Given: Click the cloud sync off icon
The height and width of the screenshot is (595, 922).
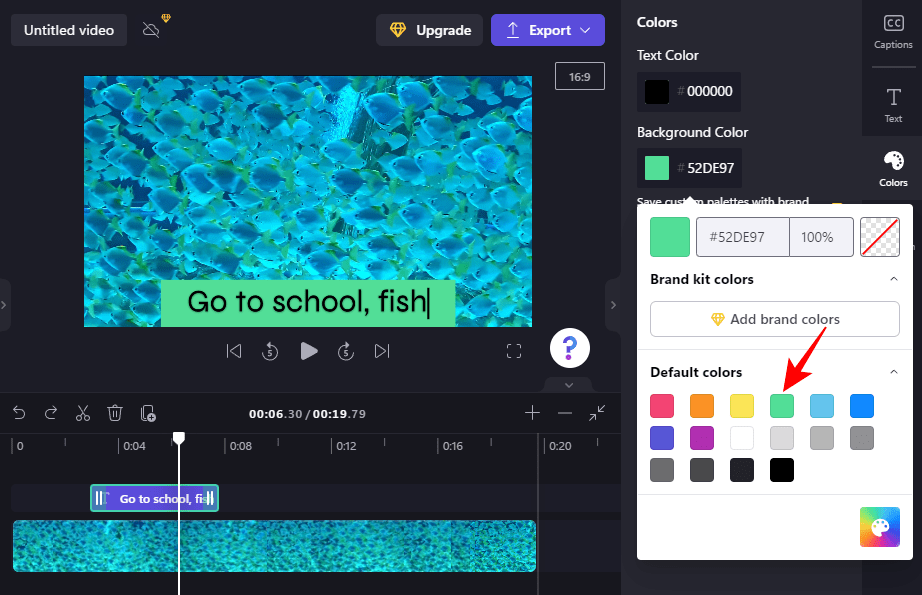Looking at the screenshot, I should click(151, 30).
